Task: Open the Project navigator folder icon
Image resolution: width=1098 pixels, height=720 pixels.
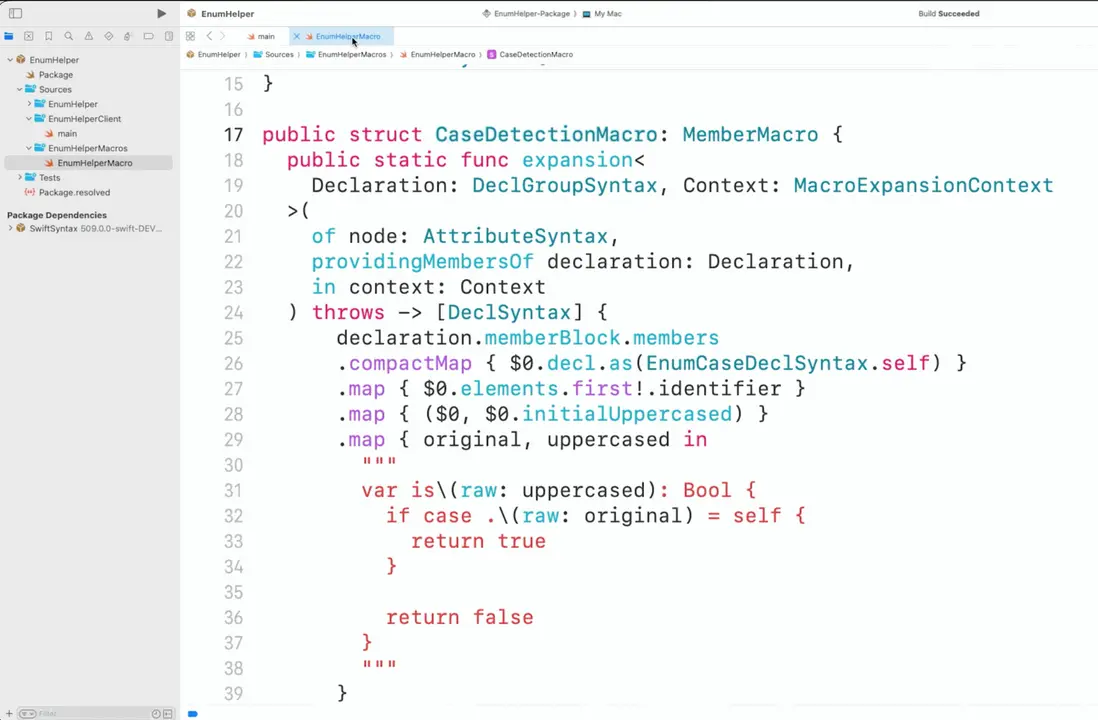Action: click(9, 36)
